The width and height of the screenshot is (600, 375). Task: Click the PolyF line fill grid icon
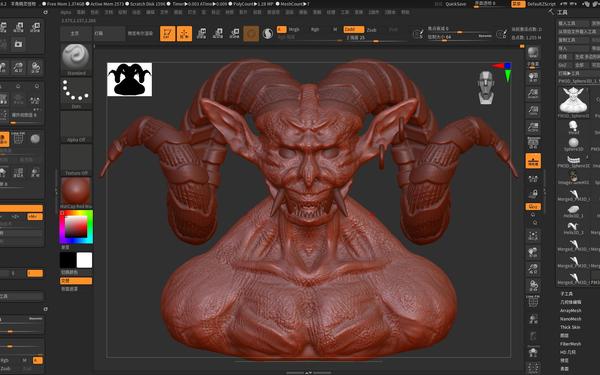pyautogui.click(x=533, y=302)
